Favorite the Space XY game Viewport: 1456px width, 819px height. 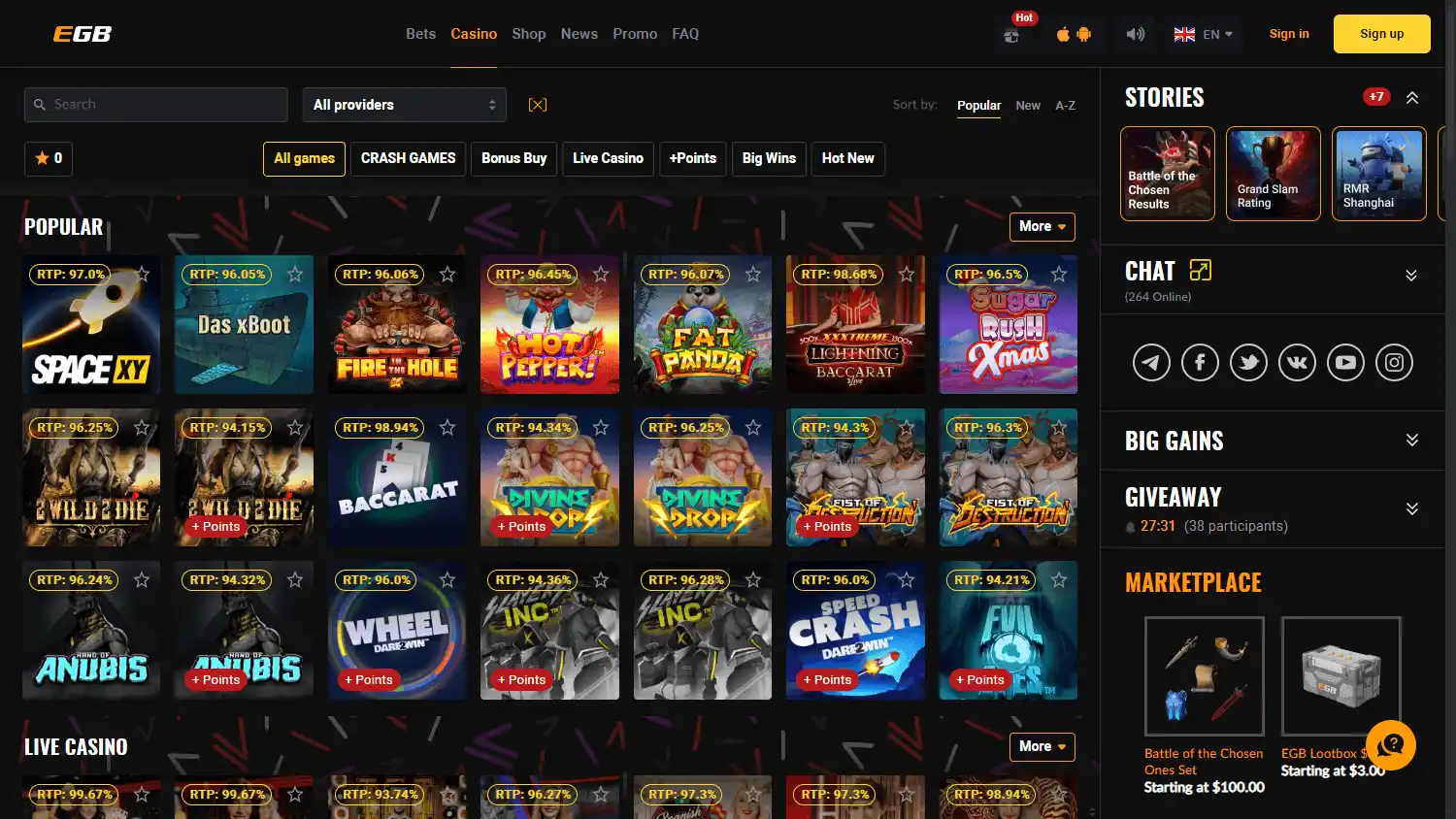click(142, 275)
